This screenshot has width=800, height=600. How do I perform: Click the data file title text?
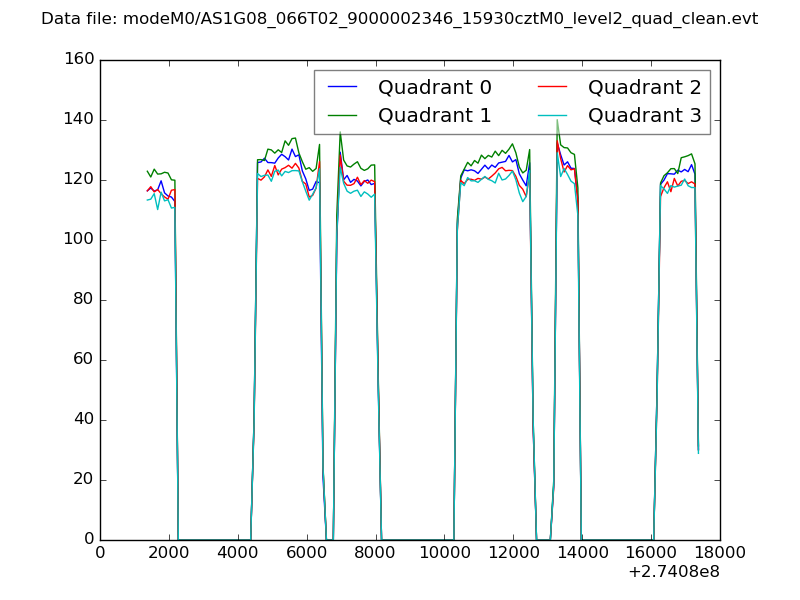(x=399, y=19)
